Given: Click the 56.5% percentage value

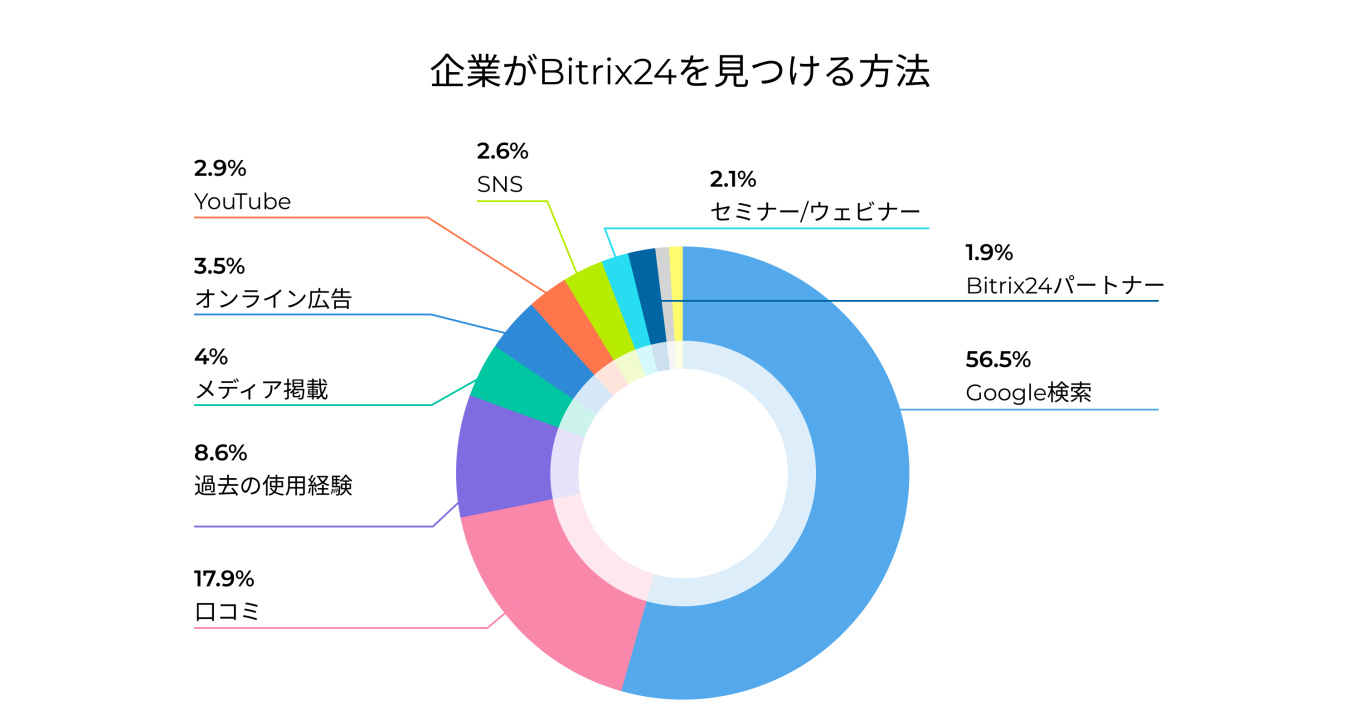Looking at the screenshot, I should click(x=997, y=359).
